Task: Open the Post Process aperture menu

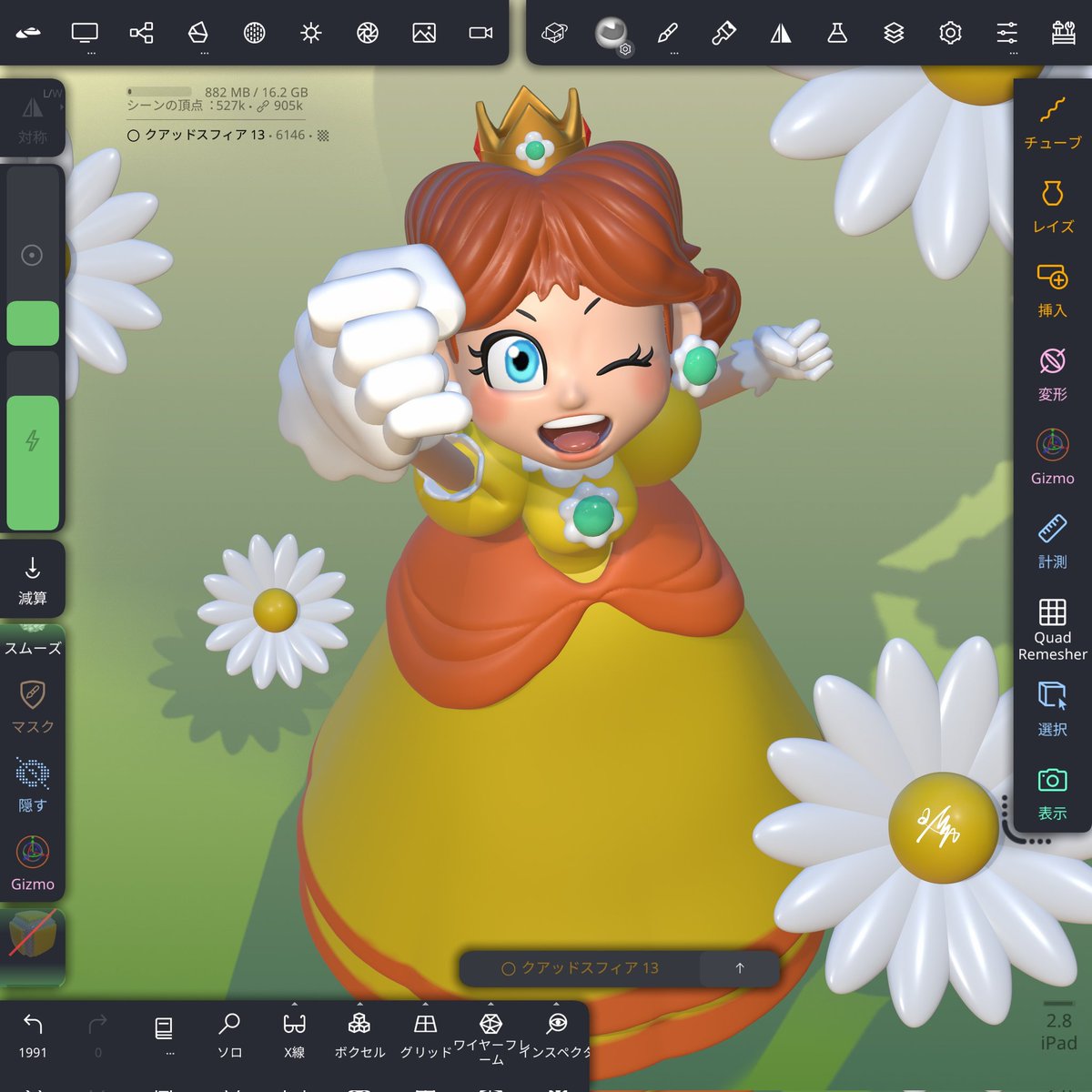Action: click(x=368, y=34)
